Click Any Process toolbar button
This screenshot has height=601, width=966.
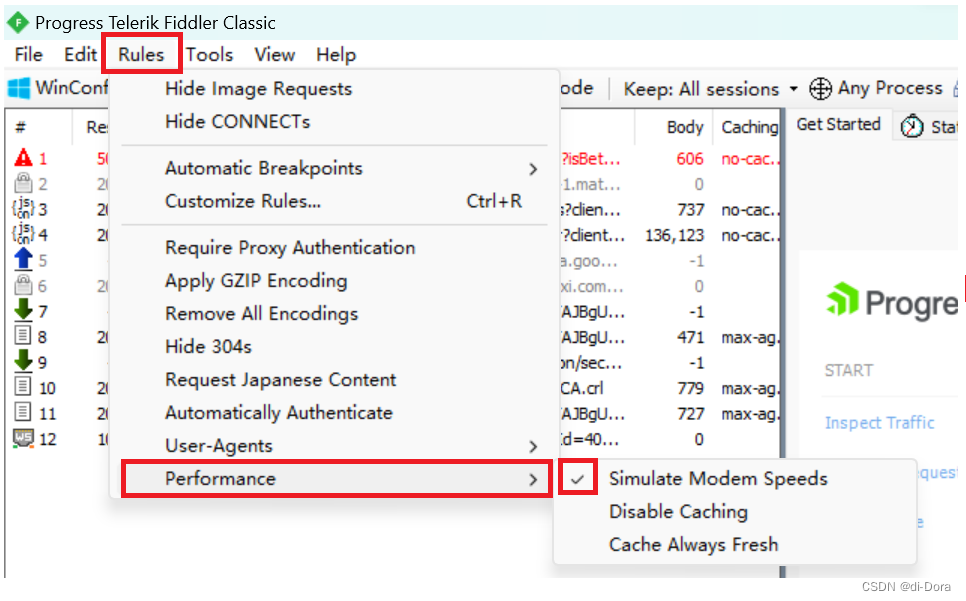(x=875, y=89)
